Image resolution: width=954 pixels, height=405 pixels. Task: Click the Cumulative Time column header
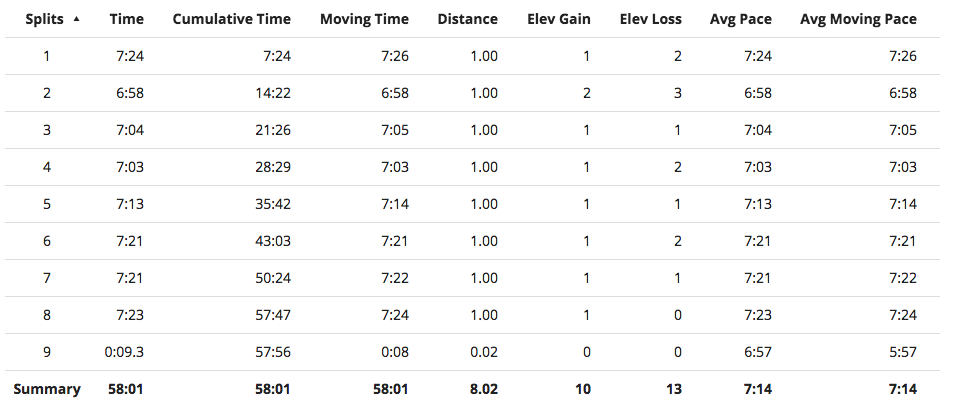pos(231,19)
